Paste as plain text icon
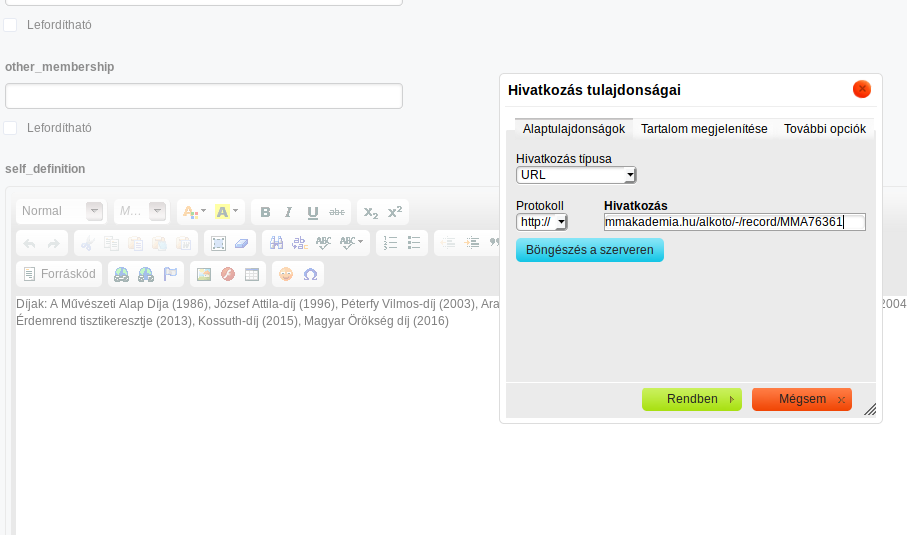This screenshot has height=535, width=907. 160,243
